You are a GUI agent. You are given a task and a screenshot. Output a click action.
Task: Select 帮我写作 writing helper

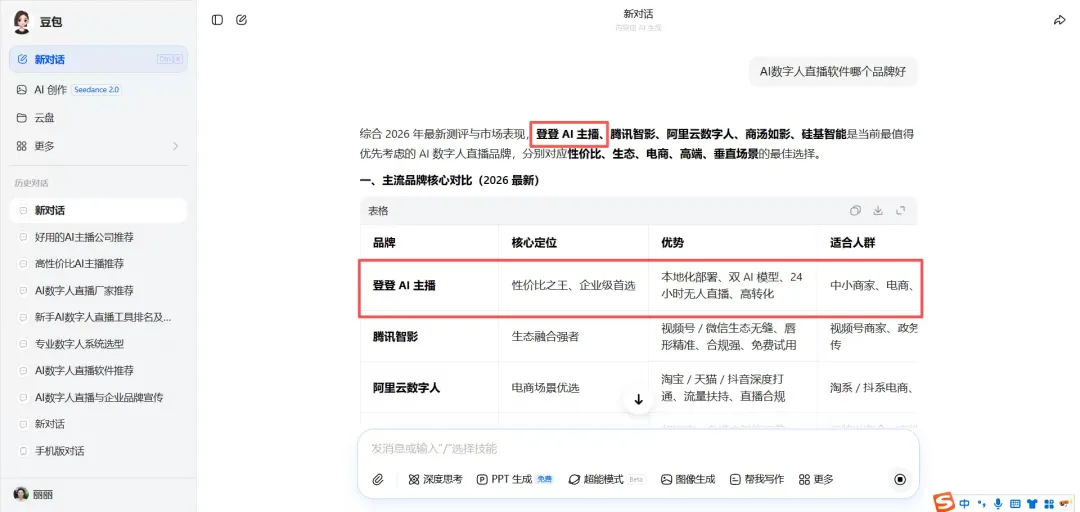point(757,480)
